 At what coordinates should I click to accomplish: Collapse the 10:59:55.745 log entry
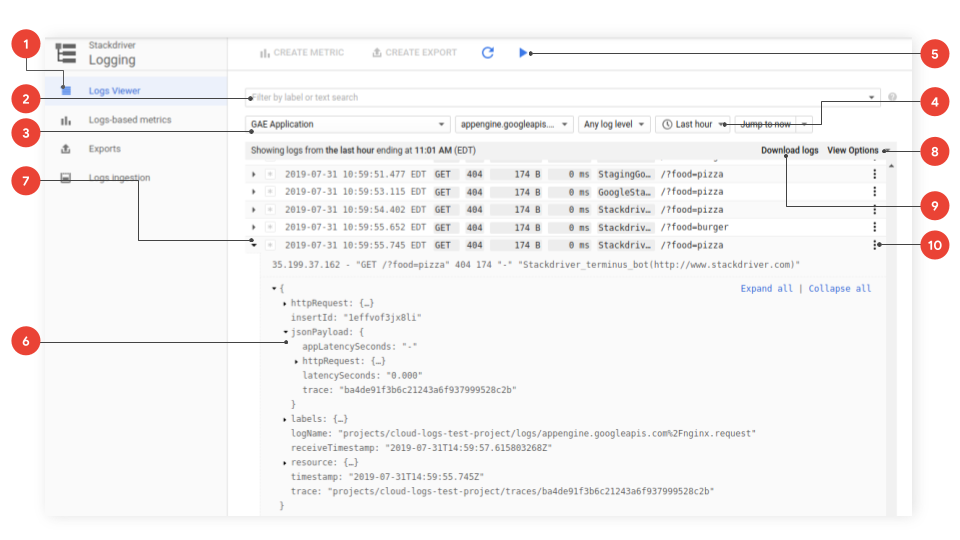coord(253,245)
